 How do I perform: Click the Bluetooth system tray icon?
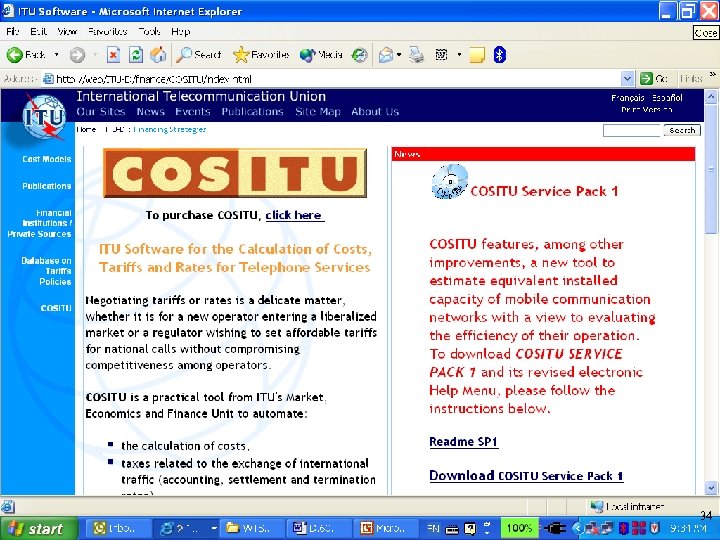coord(623,528)
